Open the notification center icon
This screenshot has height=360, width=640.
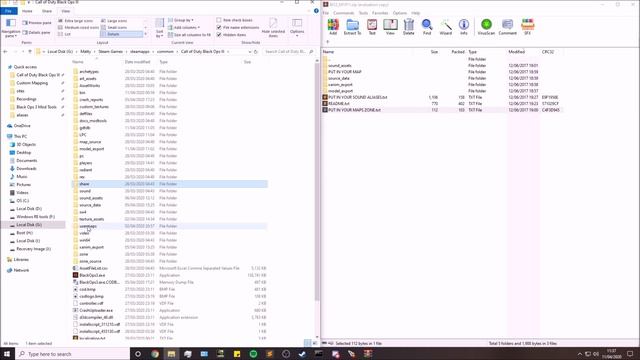pos(631,354)
